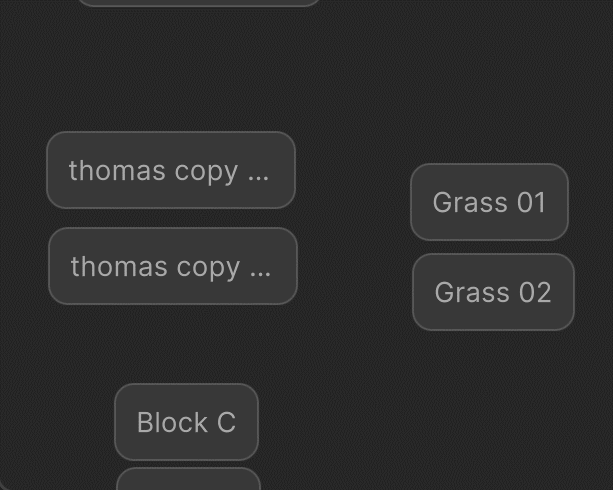Image resolution: width=613 pixels, height=490 pixels.
Task: Select the lower thomas copy node
Action: 173,266
